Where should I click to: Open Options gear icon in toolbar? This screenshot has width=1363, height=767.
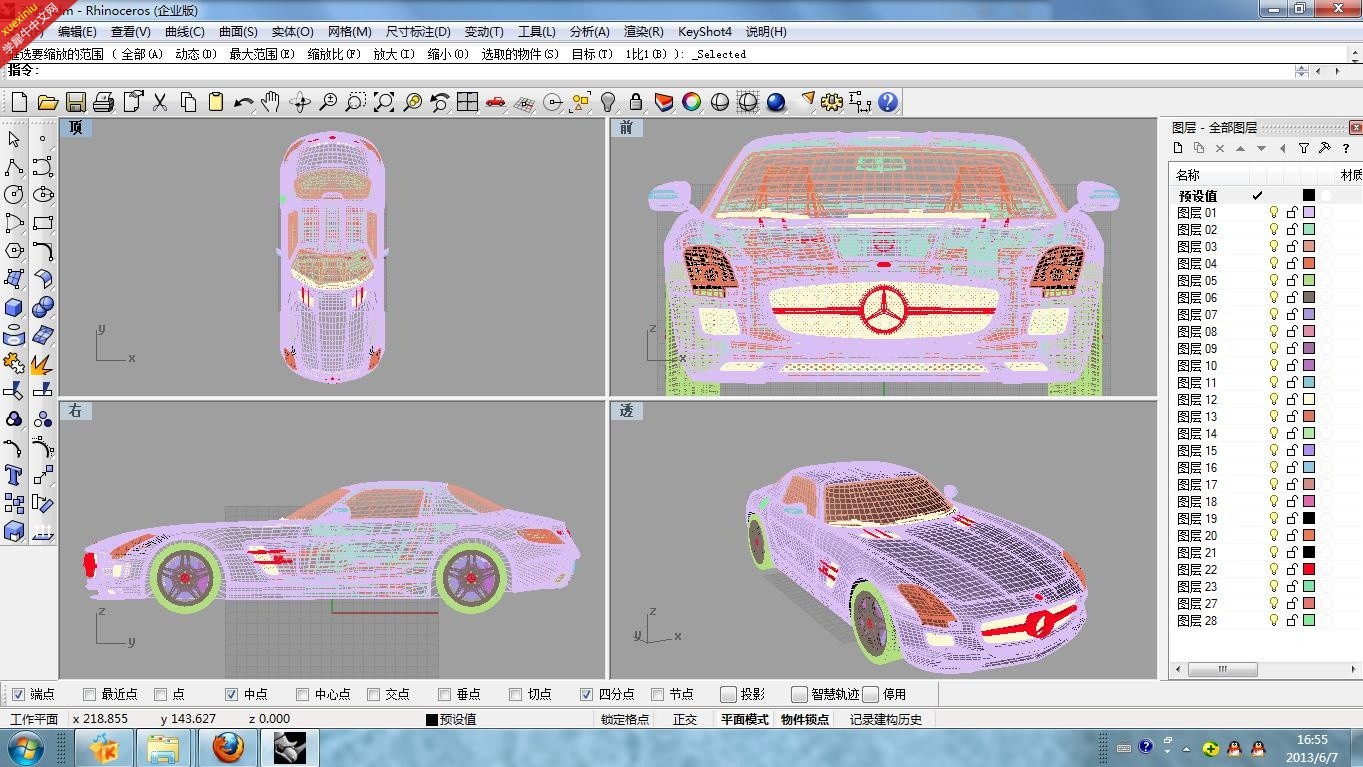click(832, 102)
